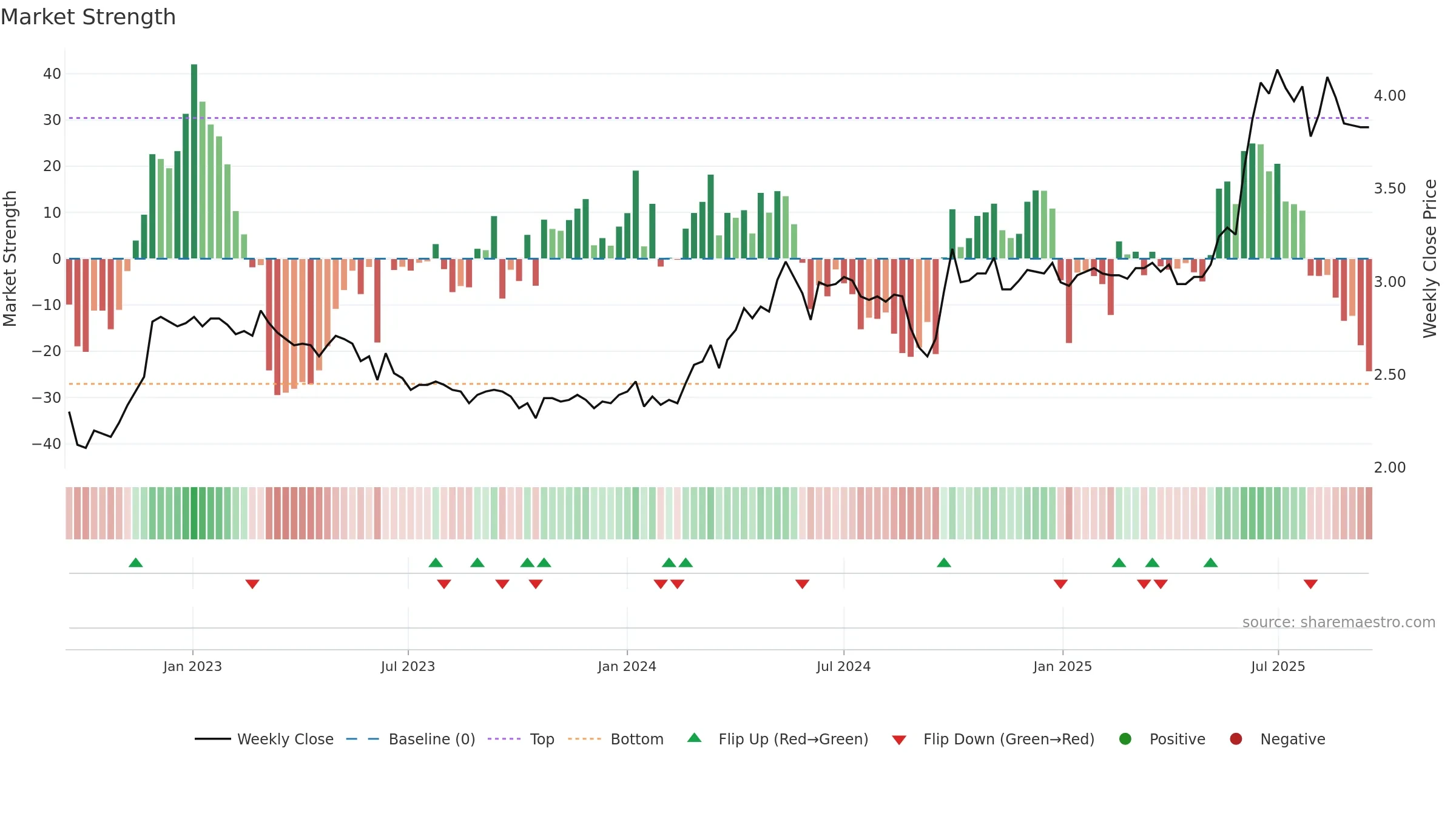This screenshot has height=819, width=1456.
Task: Click the red Flip Down triangle legend icon
Action: click(899, 740)
